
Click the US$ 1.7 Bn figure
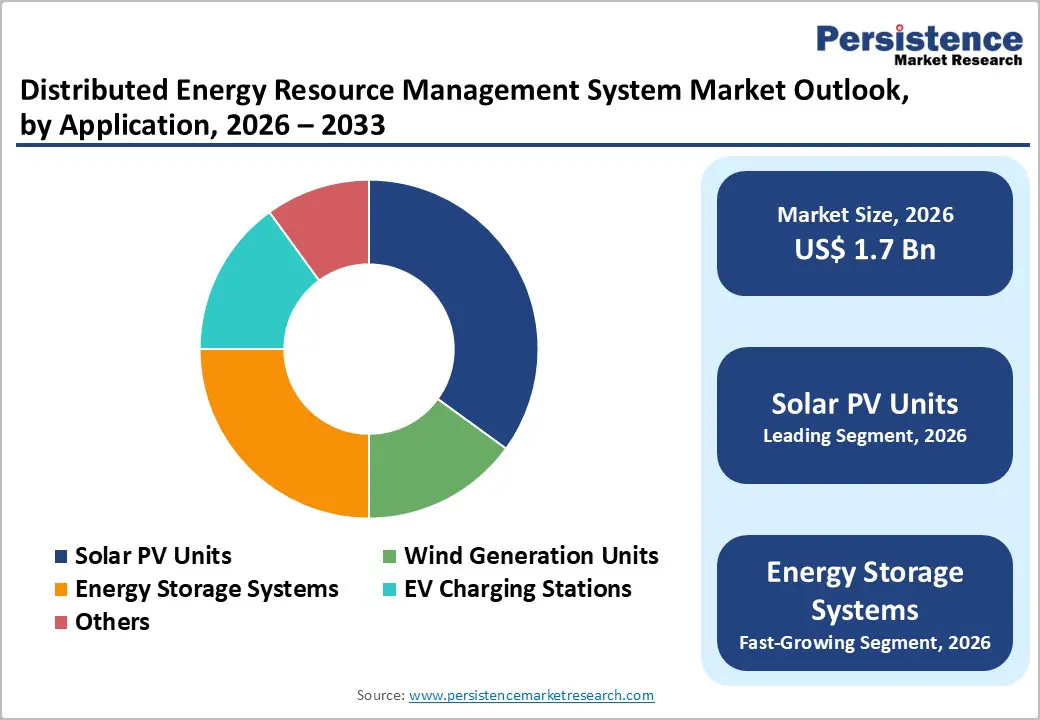coord(864,249)
